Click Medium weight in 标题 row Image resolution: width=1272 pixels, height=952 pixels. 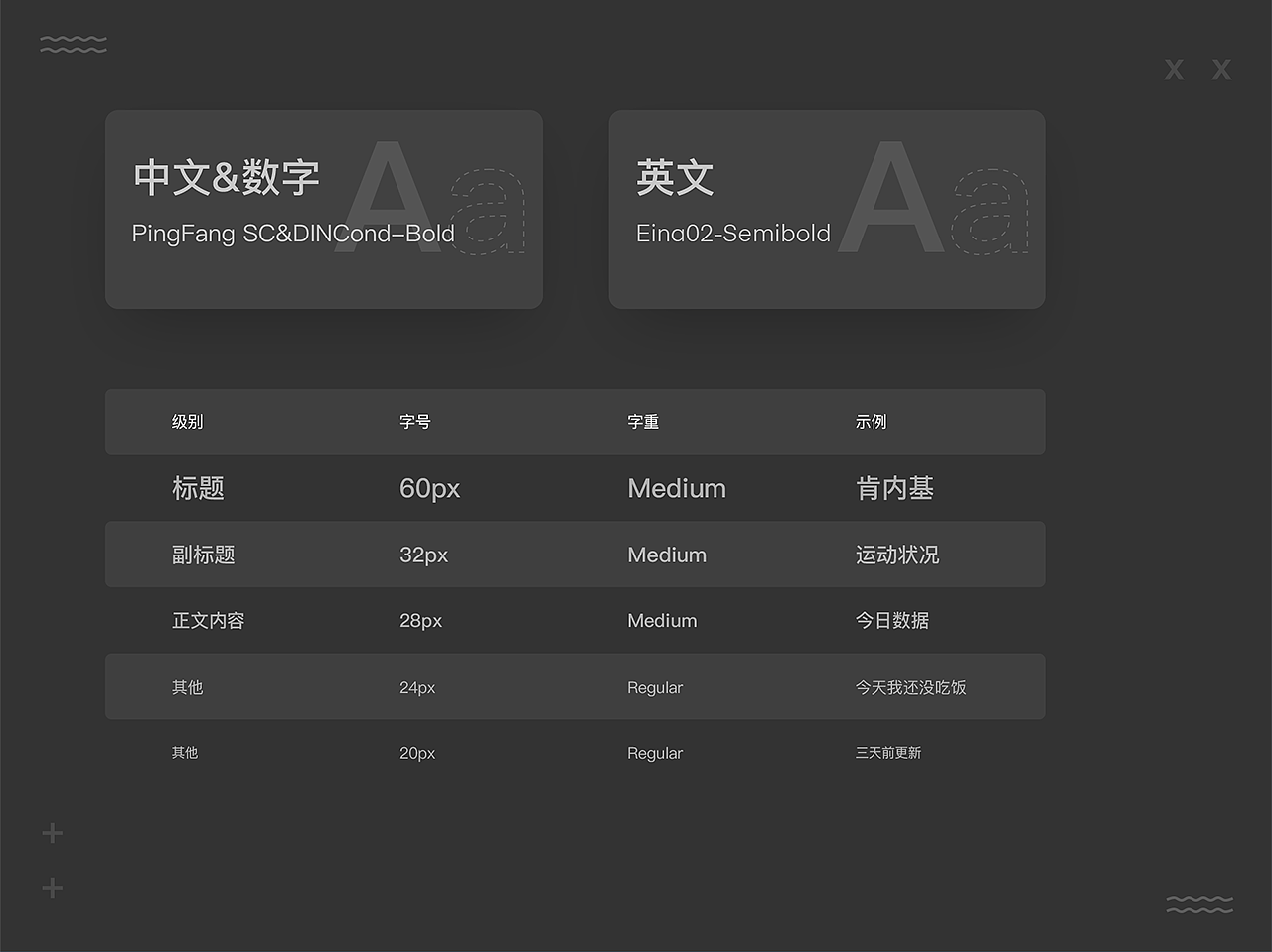point(677,488)
